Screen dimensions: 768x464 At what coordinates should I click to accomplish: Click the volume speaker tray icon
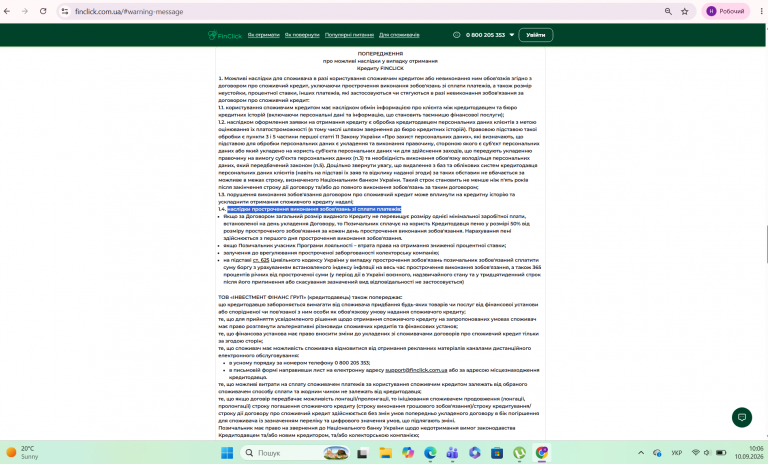tap(707, 453)
